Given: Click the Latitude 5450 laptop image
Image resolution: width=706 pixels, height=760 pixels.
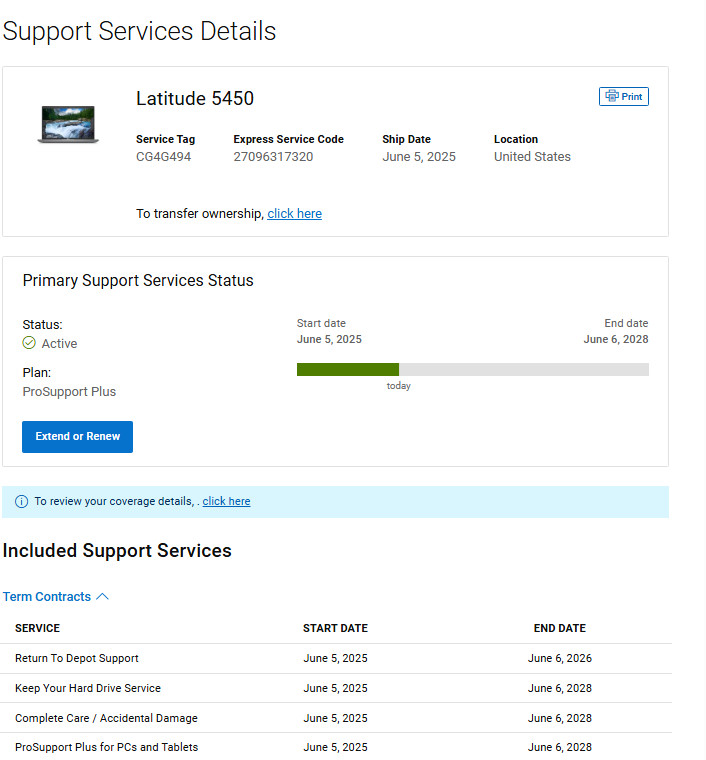Looking at the screenshot, I should coord(68,124).
